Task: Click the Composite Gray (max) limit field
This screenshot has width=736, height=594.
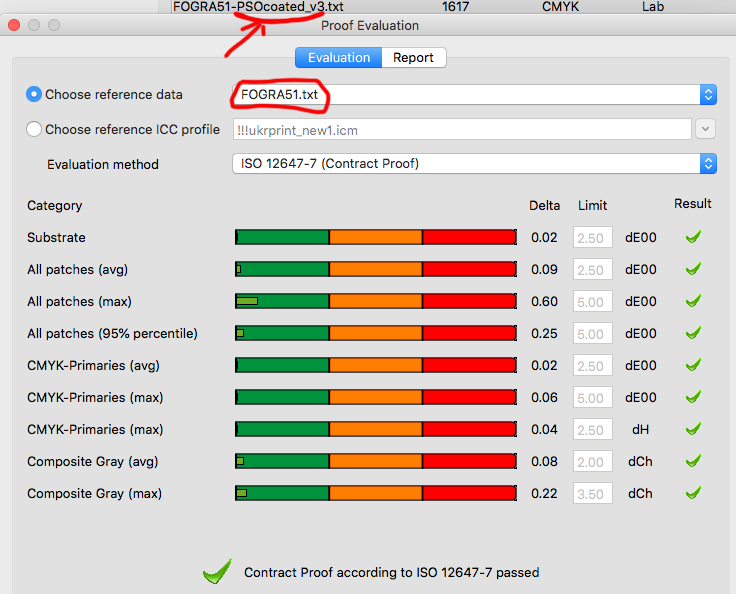Action: [593, 494]
